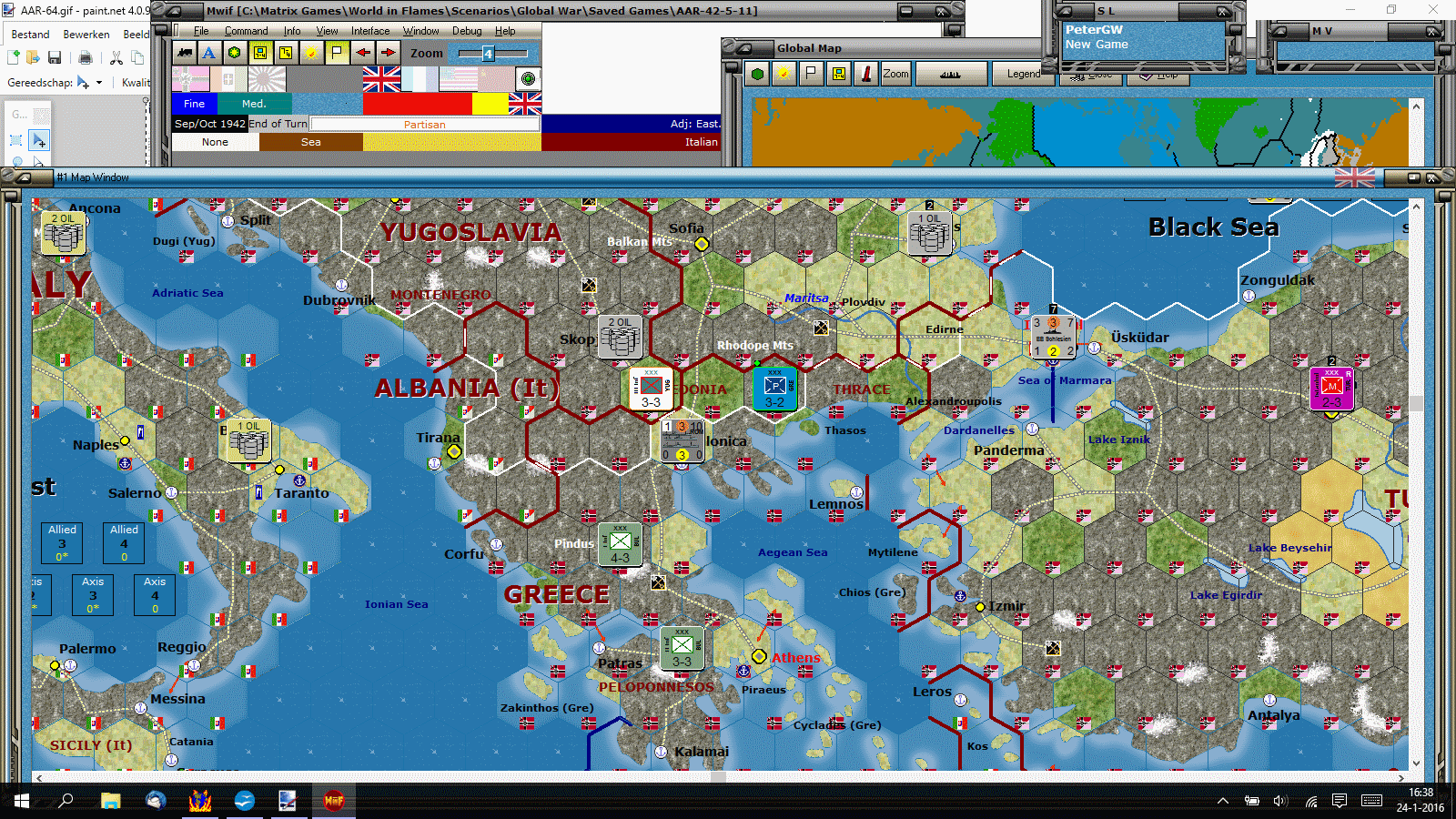
Task: Click the ship silhouette button in Global Map
Action: pyautogui.click(x=951, y=74)
